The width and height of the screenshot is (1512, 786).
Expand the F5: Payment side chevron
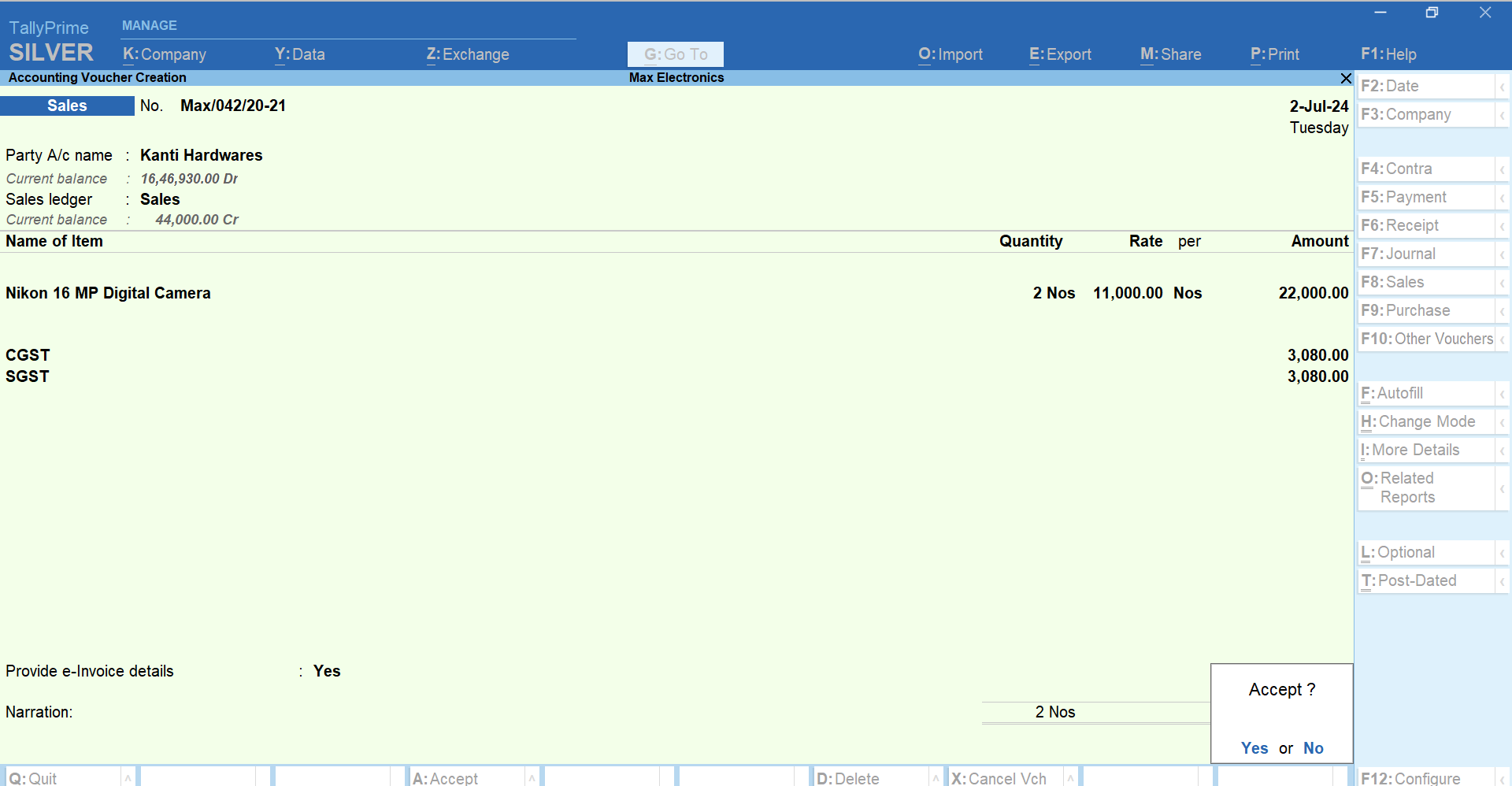click(1503, 198)
